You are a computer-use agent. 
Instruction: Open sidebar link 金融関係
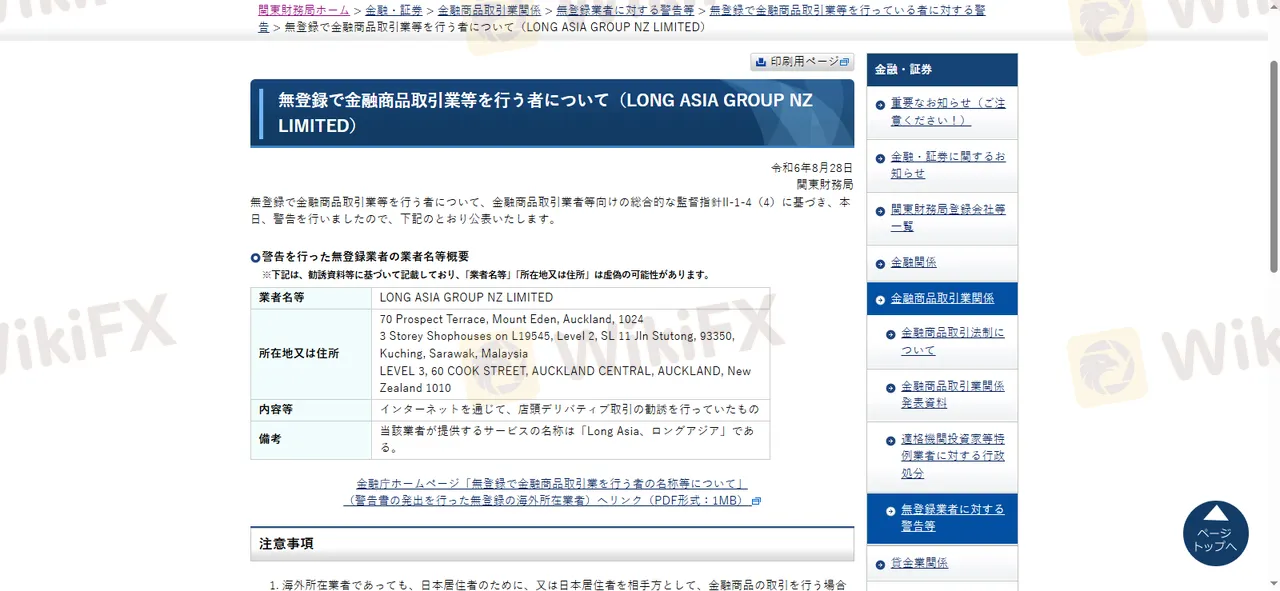914,263
